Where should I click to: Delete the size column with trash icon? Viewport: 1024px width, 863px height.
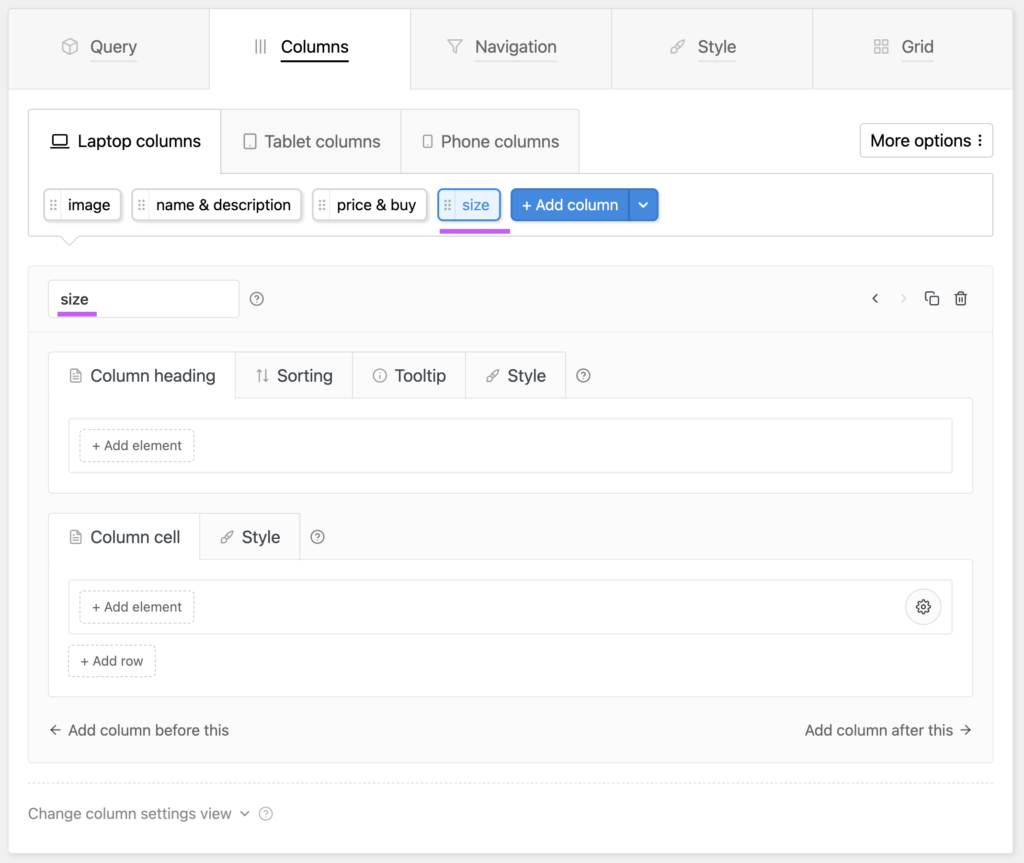(x=960, y=299)
